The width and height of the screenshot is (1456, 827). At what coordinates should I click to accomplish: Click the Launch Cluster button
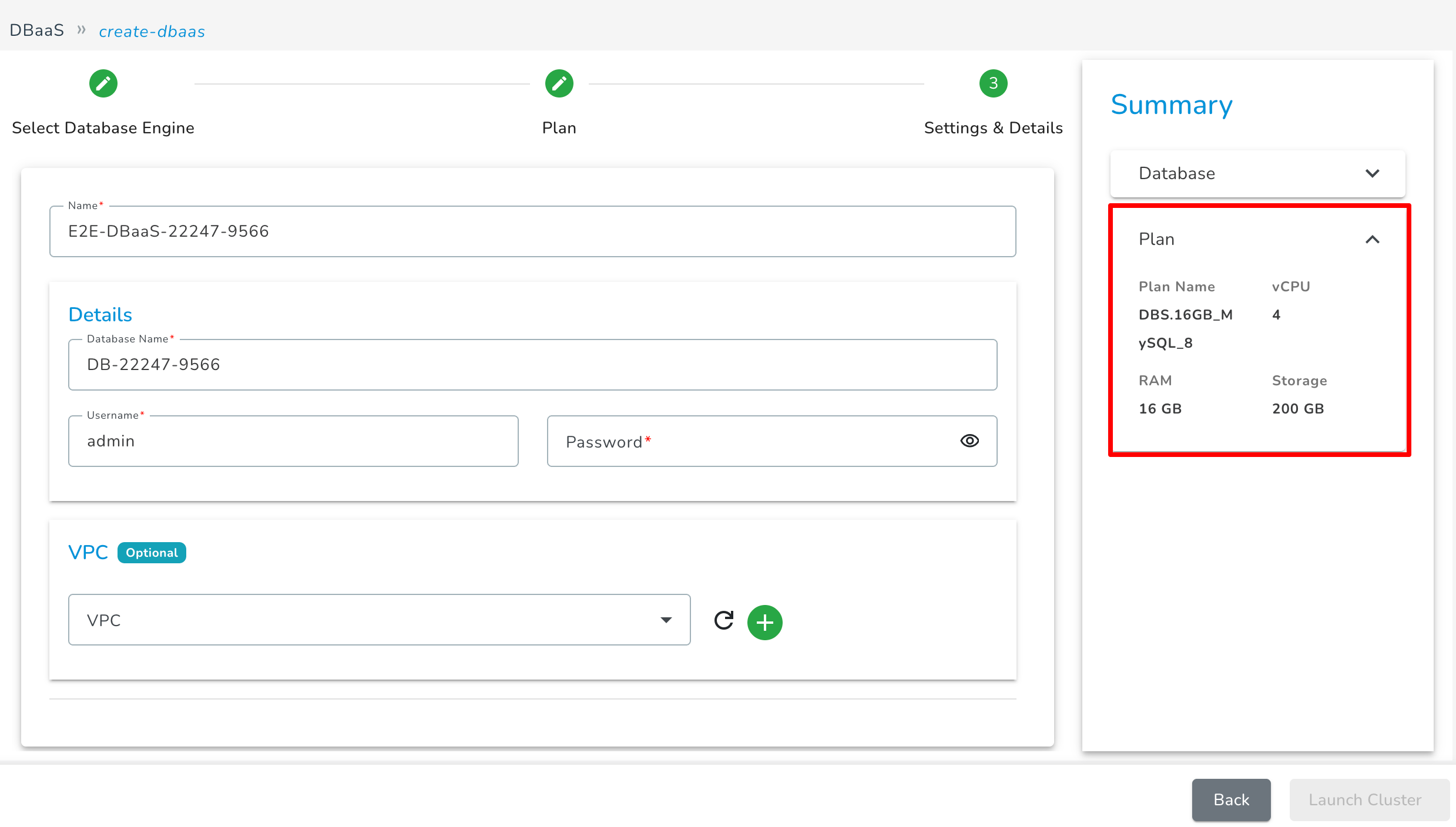pyautogui.click(x=1370, y=800)
